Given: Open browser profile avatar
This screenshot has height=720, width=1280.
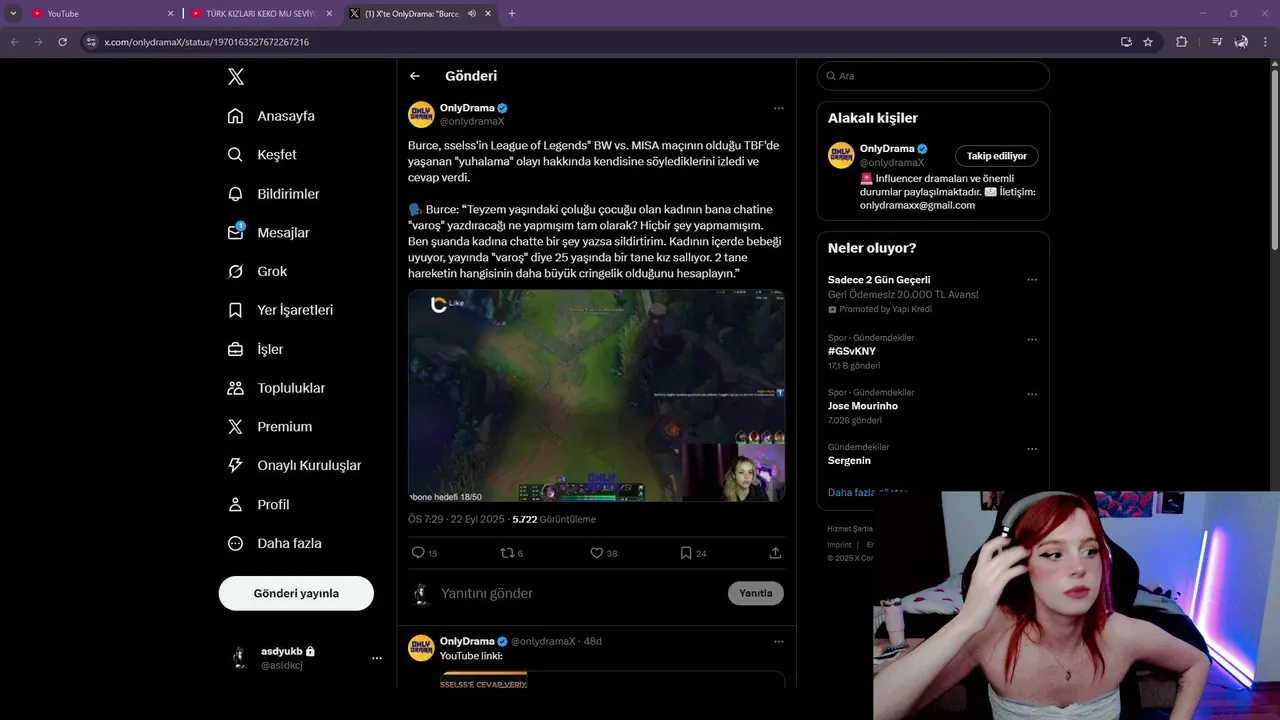Looking at the screenshot, I should coord(1241,42).
